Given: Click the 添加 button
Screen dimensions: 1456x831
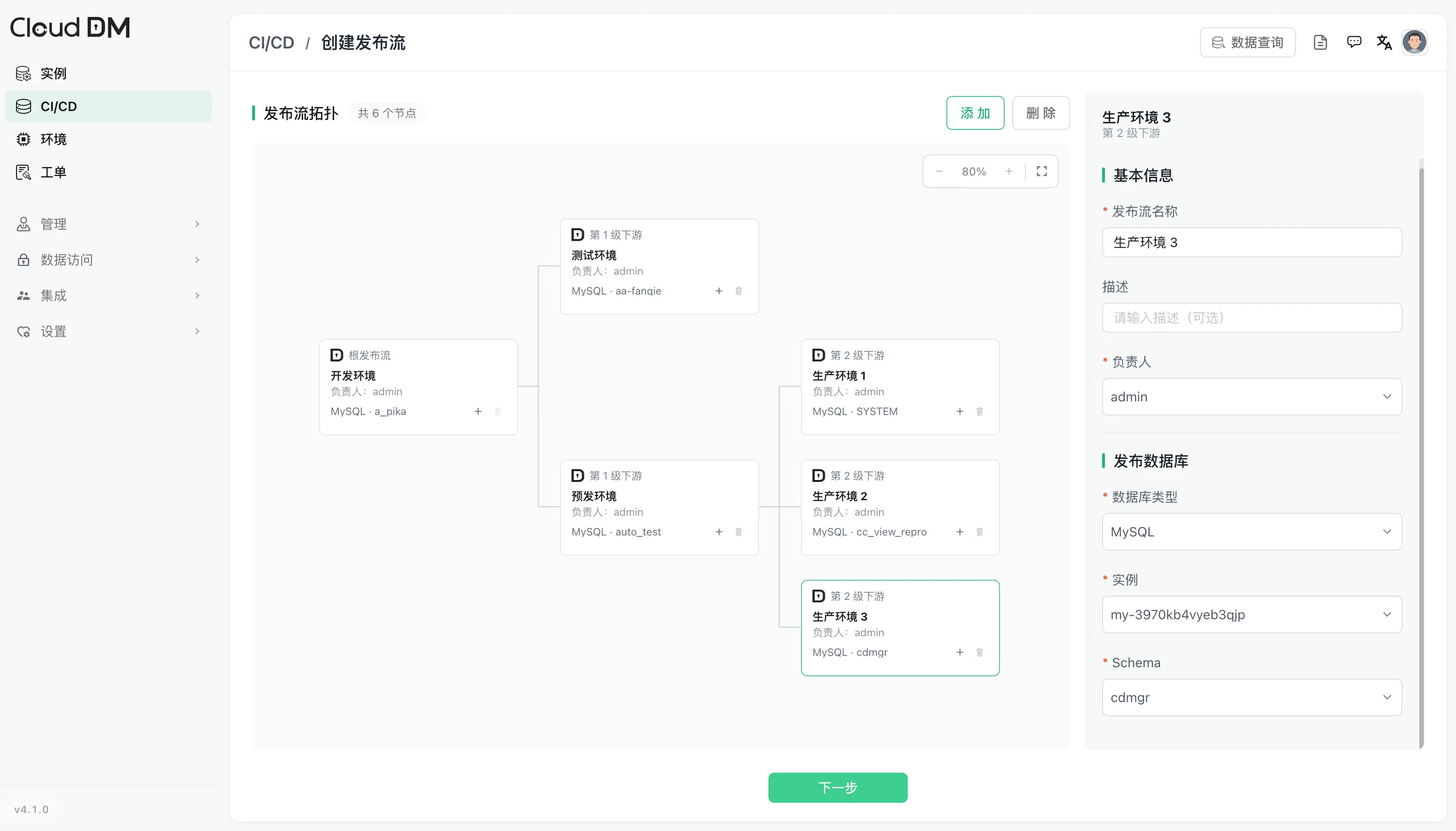Looking at the screenshot, I should [x=975, y=113].
